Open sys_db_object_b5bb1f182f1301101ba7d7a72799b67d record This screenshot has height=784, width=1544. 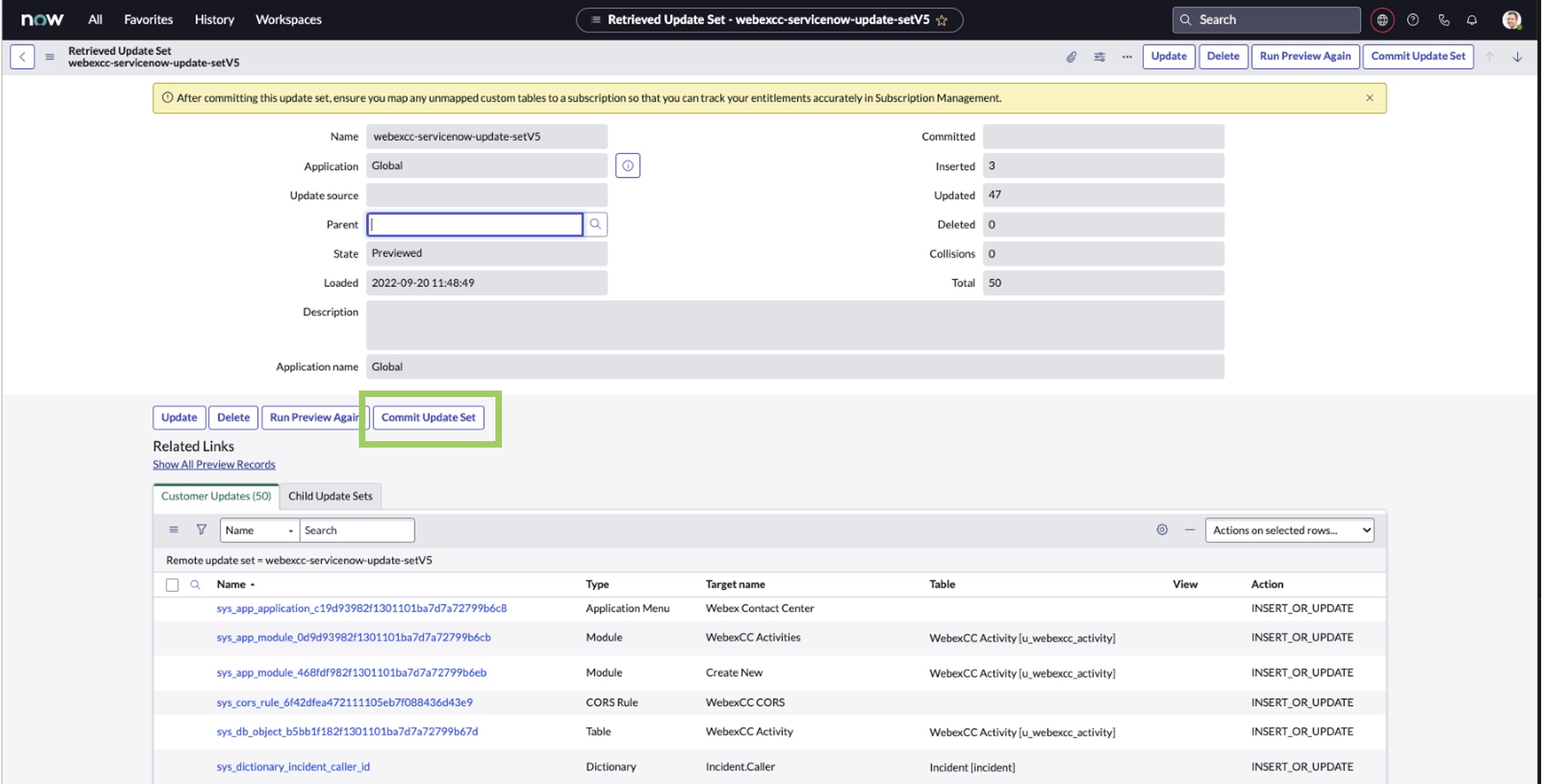point(347,732)
